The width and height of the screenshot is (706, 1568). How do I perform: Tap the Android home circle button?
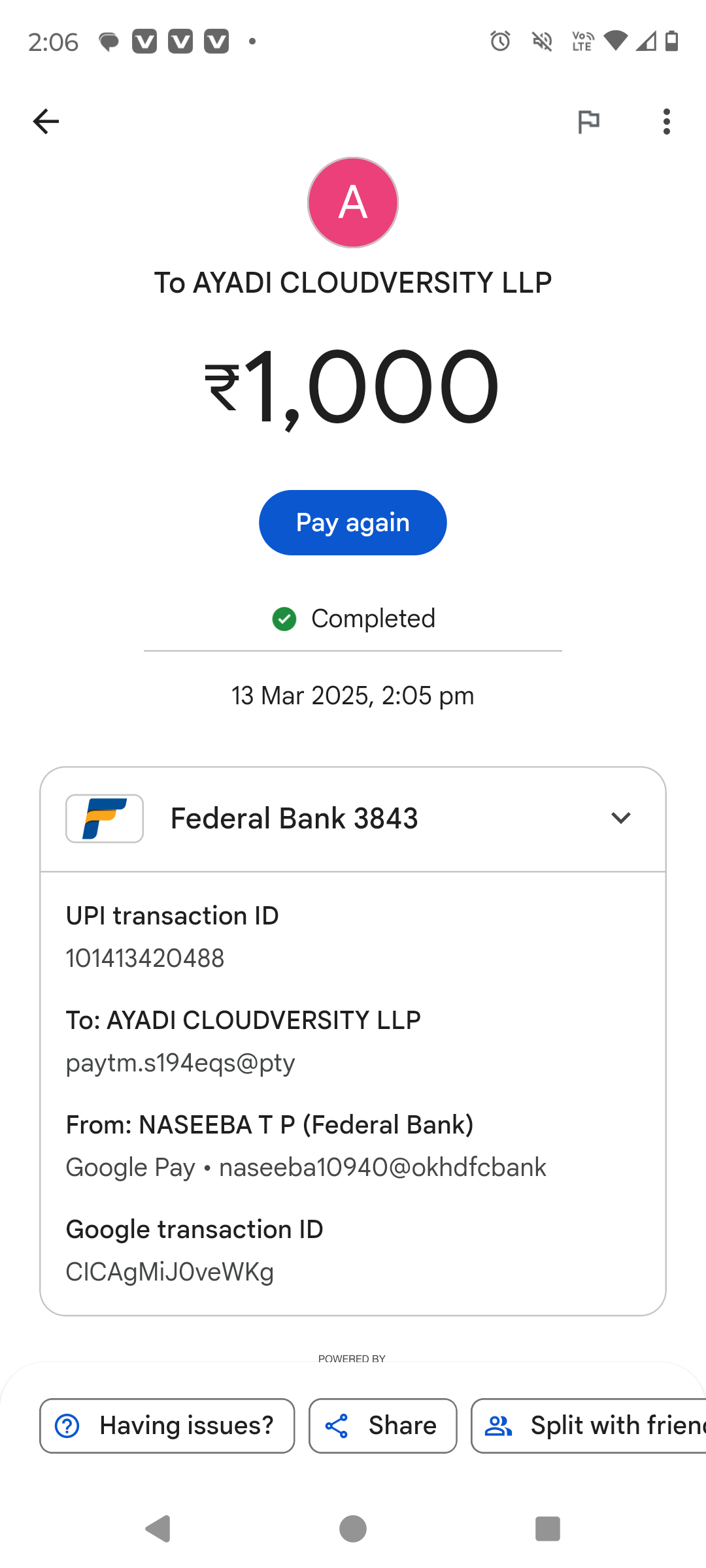tap(353, 1529)
